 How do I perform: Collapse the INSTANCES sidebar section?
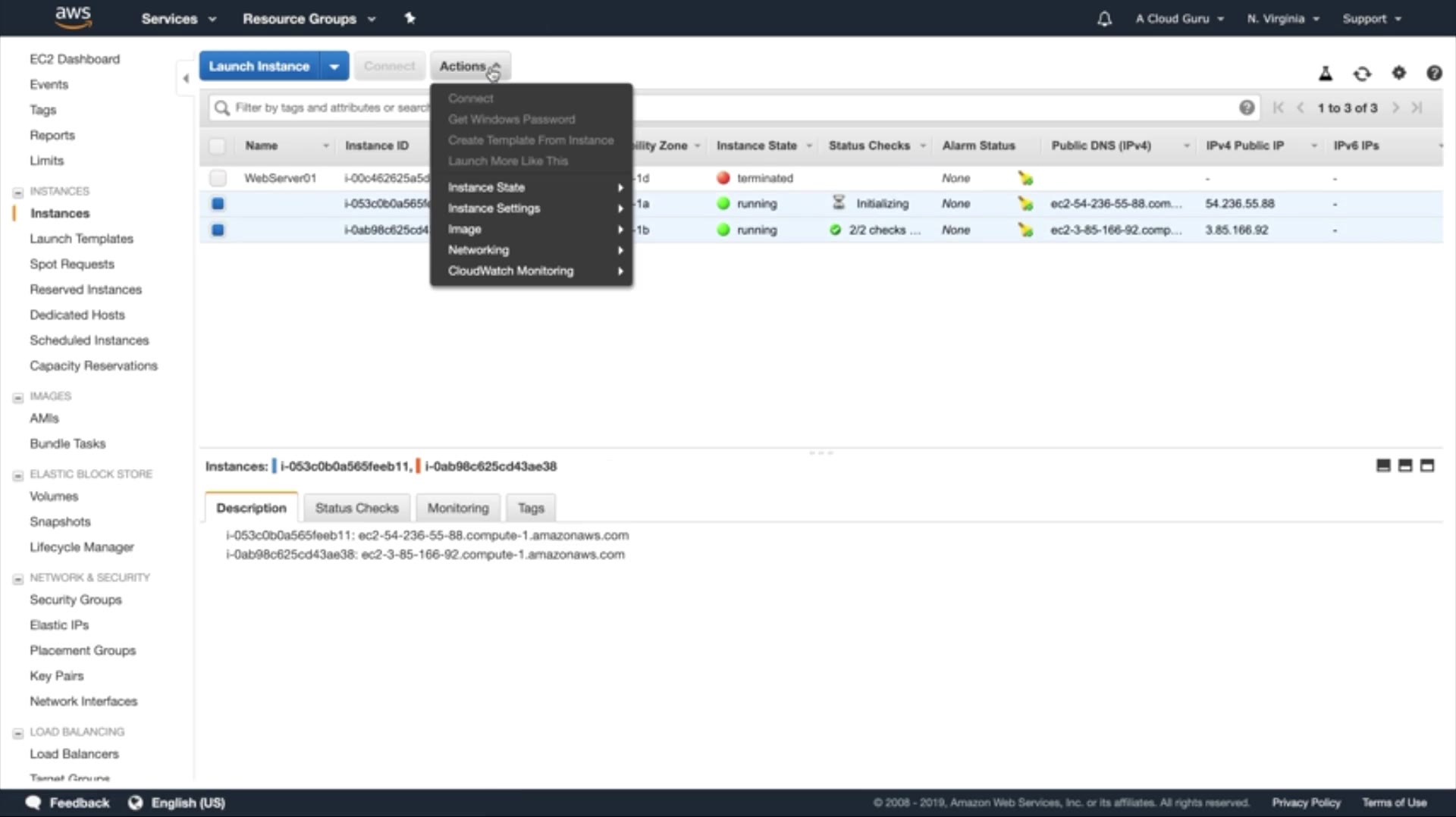tap(18, 192)
